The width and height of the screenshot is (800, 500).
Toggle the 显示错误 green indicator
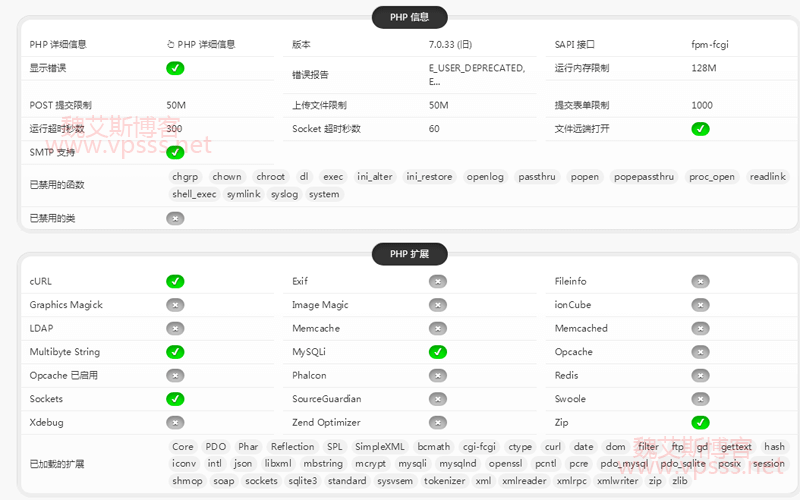pyautogui.click(x=175, y=68)
